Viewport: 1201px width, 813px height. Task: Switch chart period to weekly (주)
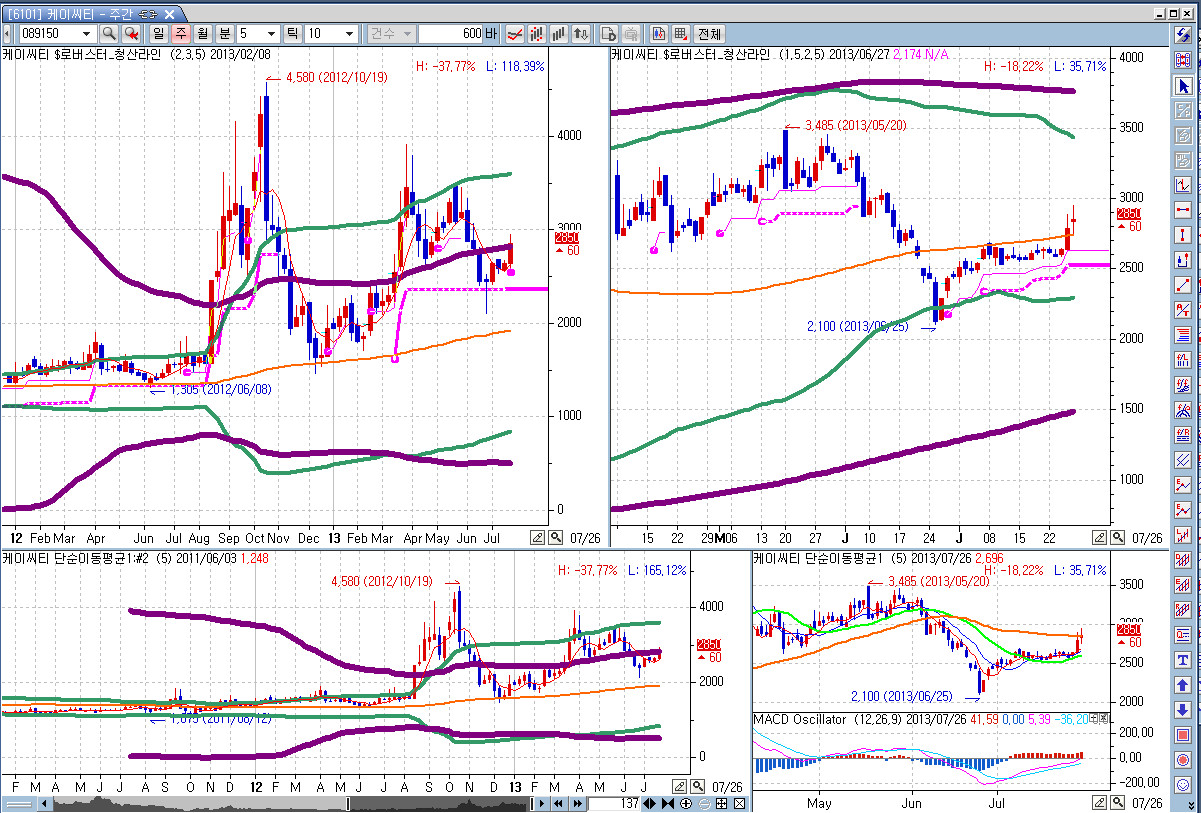(x=180, y=33)
